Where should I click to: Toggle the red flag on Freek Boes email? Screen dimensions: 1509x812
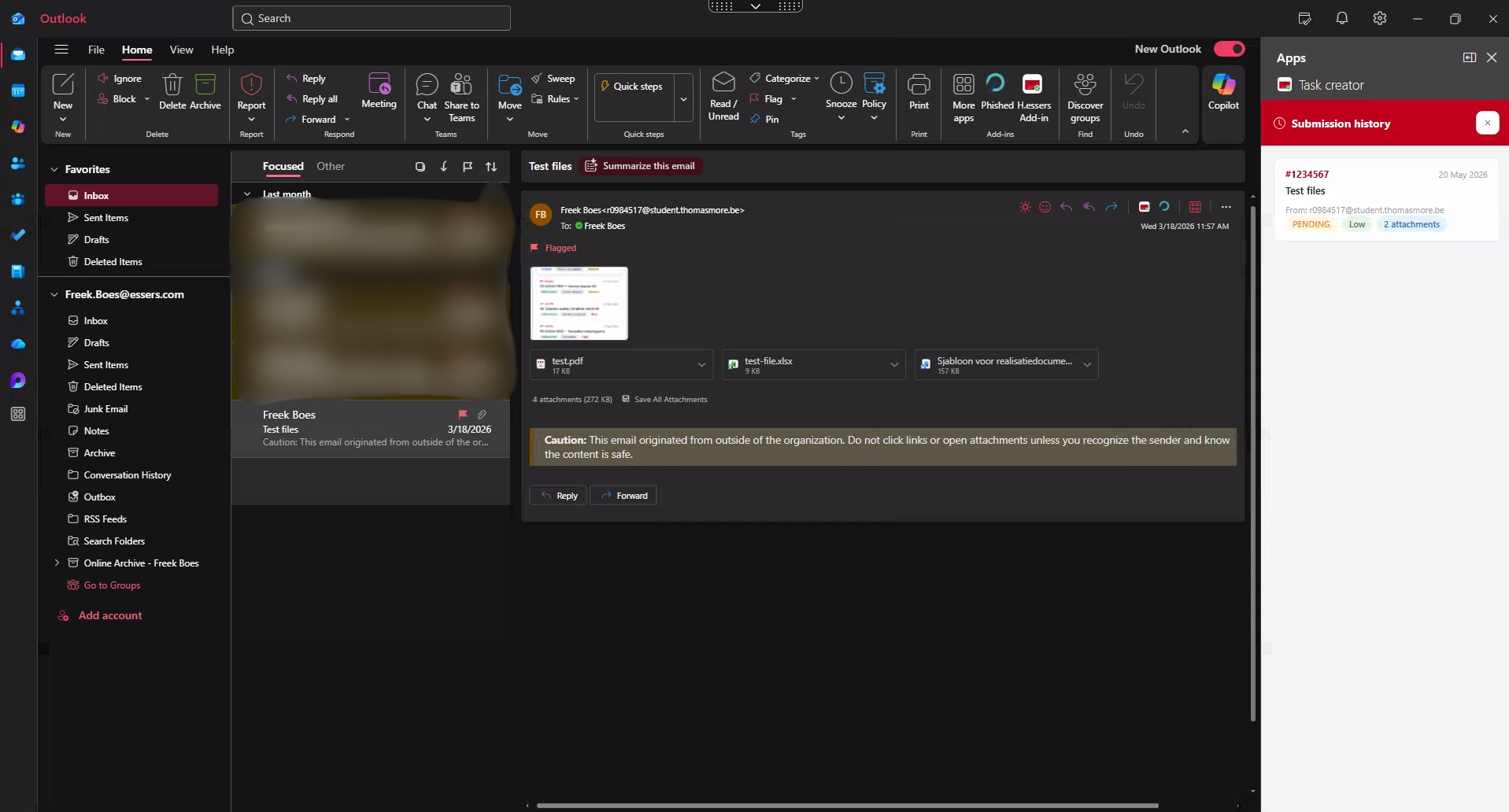point(463,414)
